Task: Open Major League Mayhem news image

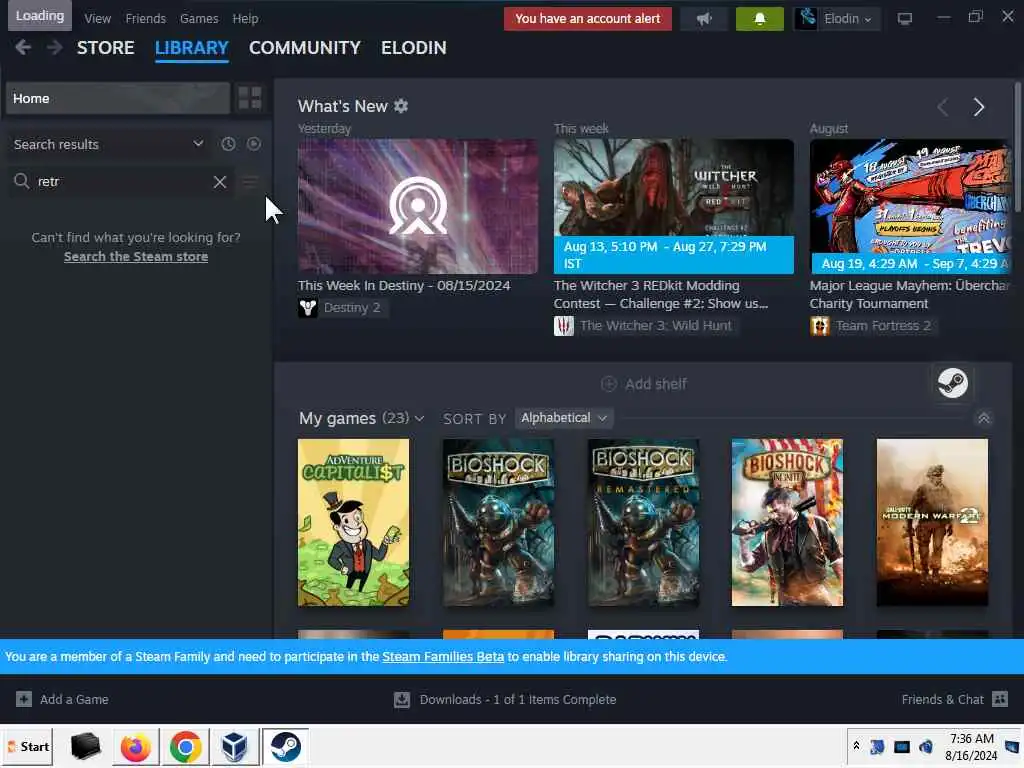Action: tap(910, 206)
